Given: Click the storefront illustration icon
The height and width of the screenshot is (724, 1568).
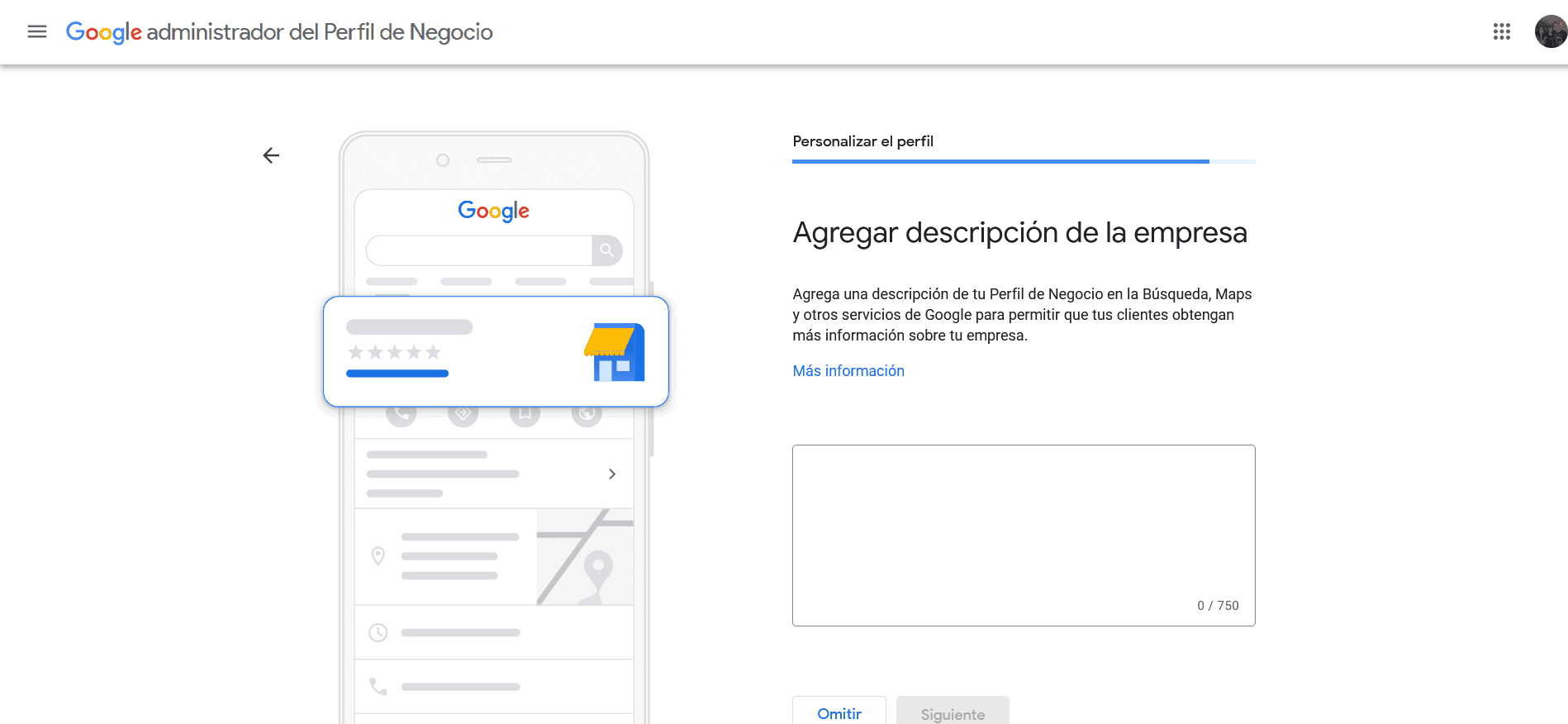Looking at the screenshot, I should coord(615,352).
